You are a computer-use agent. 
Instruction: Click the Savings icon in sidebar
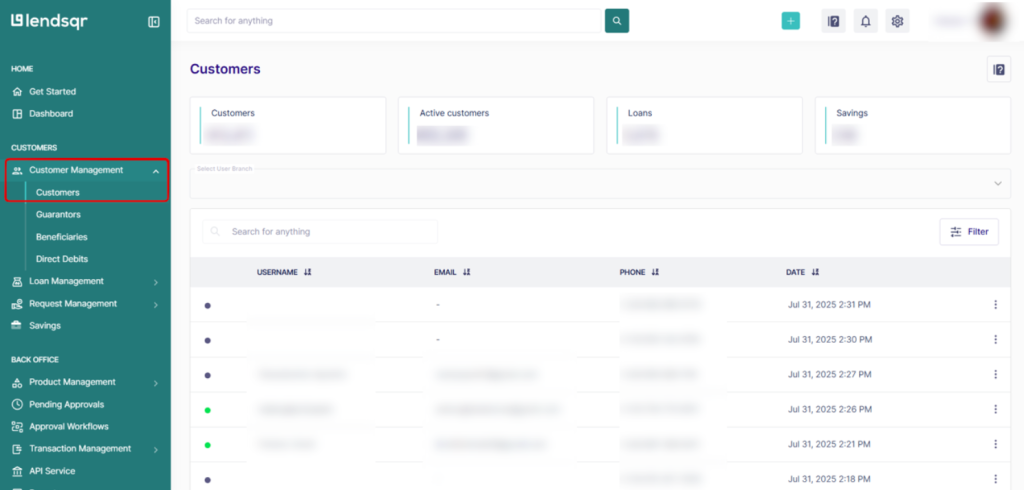click(x=17, y=325)
